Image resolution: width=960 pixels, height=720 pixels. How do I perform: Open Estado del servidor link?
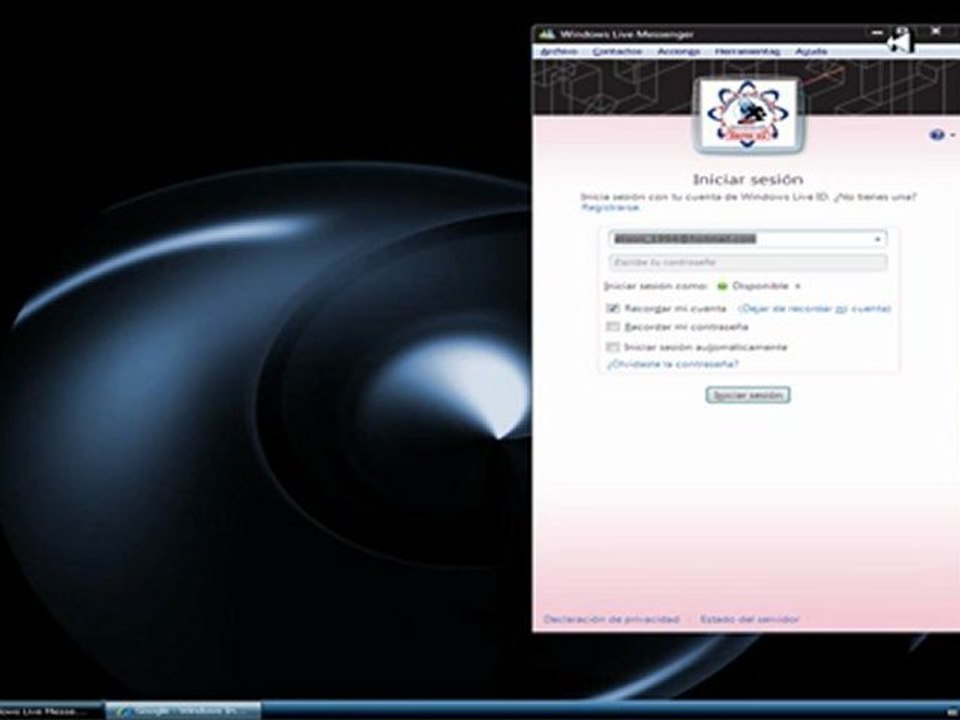click(x=749, y=619)
